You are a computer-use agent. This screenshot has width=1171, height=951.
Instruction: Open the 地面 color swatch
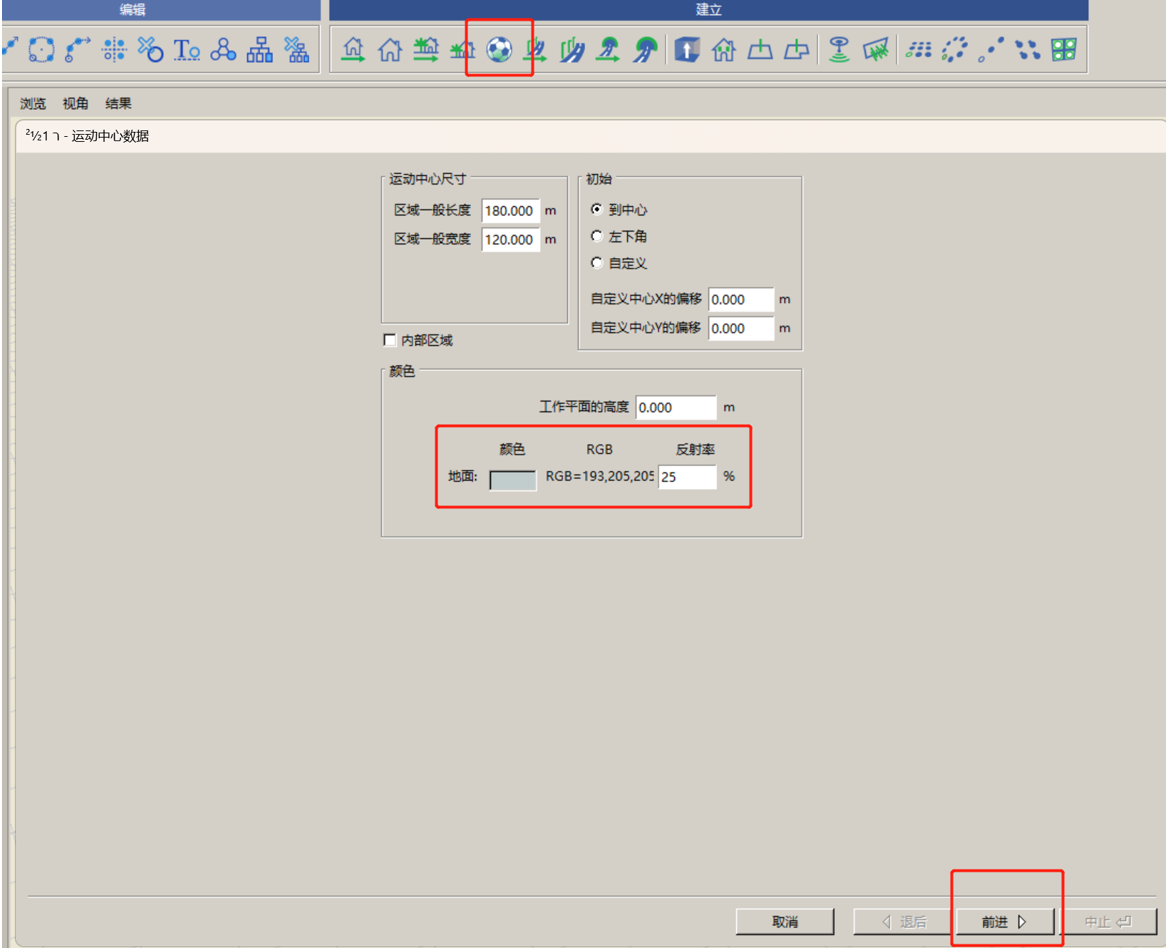512,479
